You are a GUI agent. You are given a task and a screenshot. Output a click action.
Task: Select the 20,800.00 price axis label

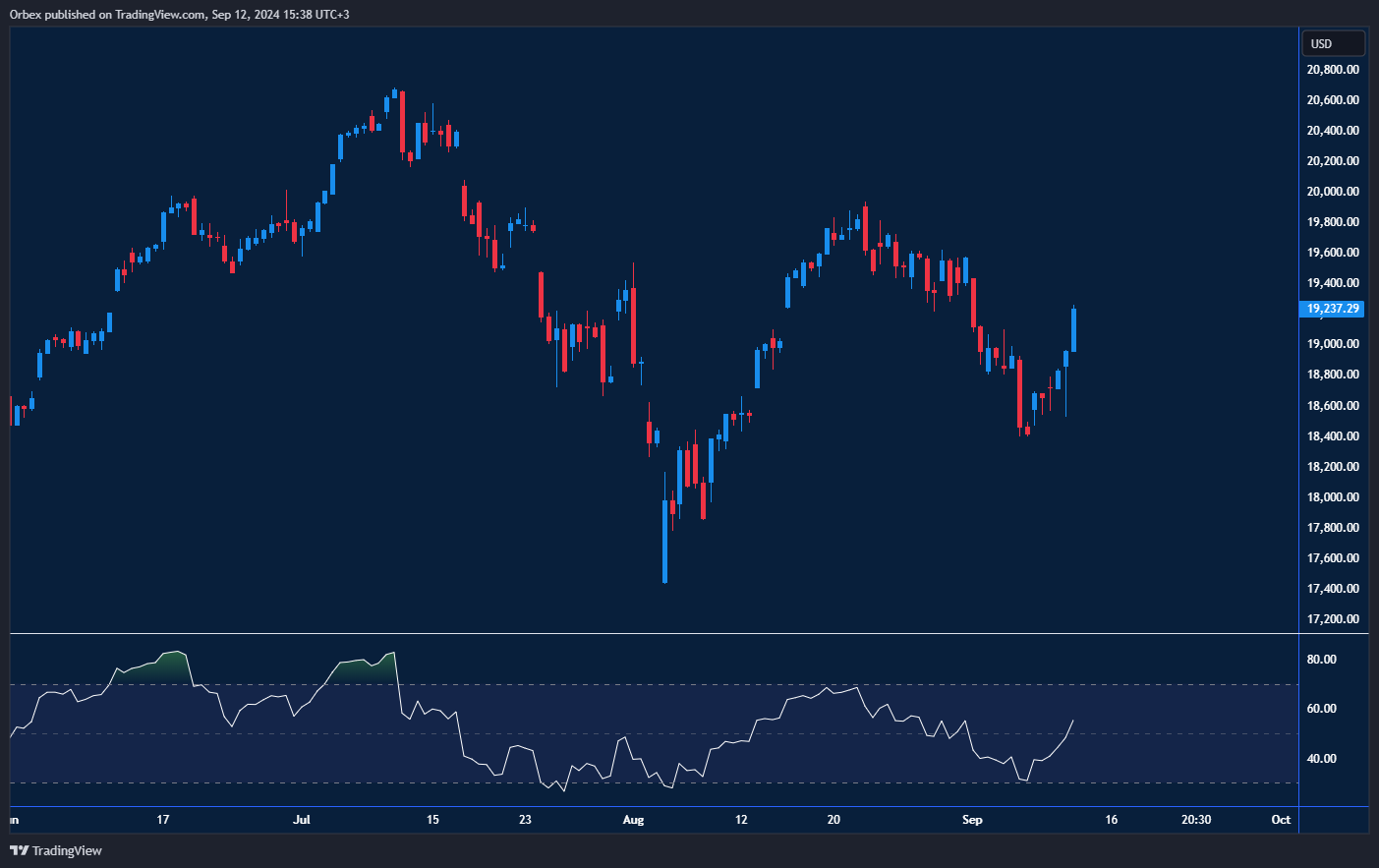click(1333, 70)
